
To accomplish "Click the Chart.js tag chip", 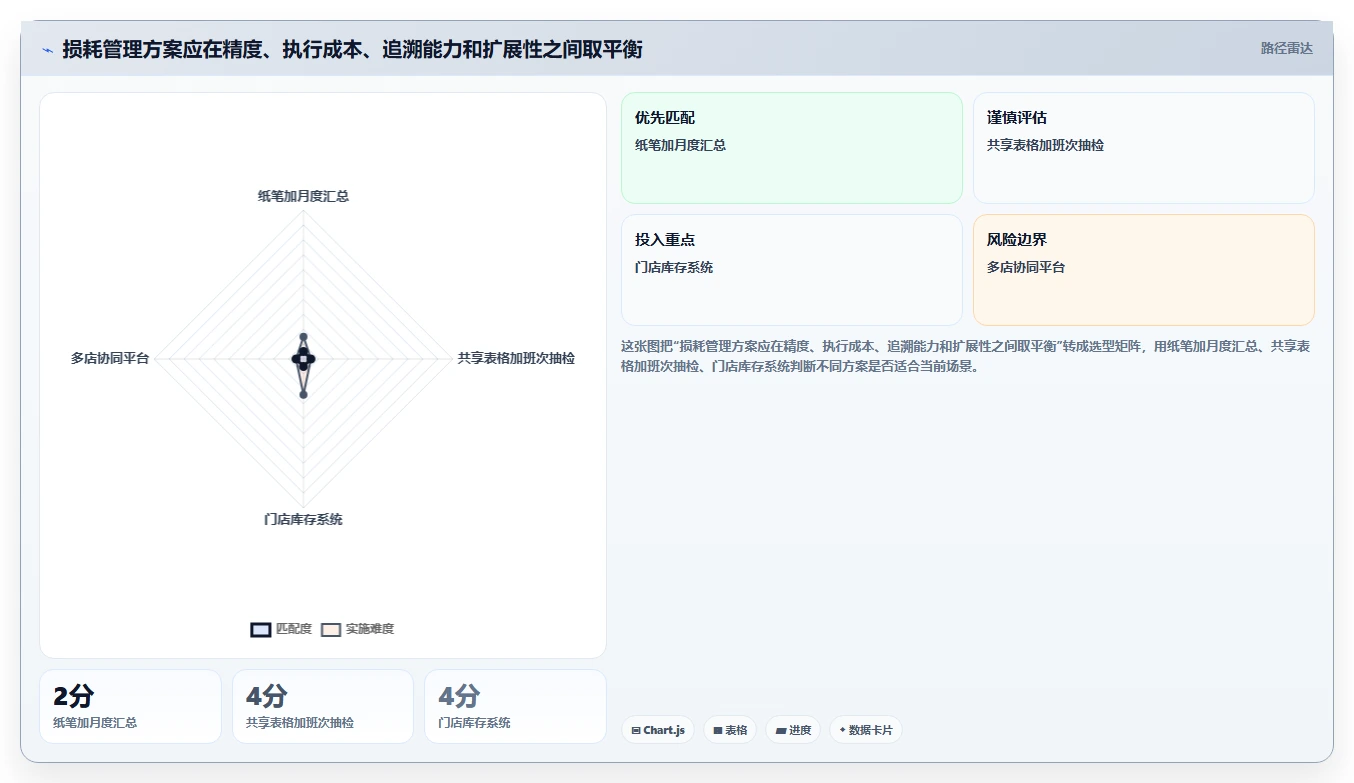I will 657,730.
